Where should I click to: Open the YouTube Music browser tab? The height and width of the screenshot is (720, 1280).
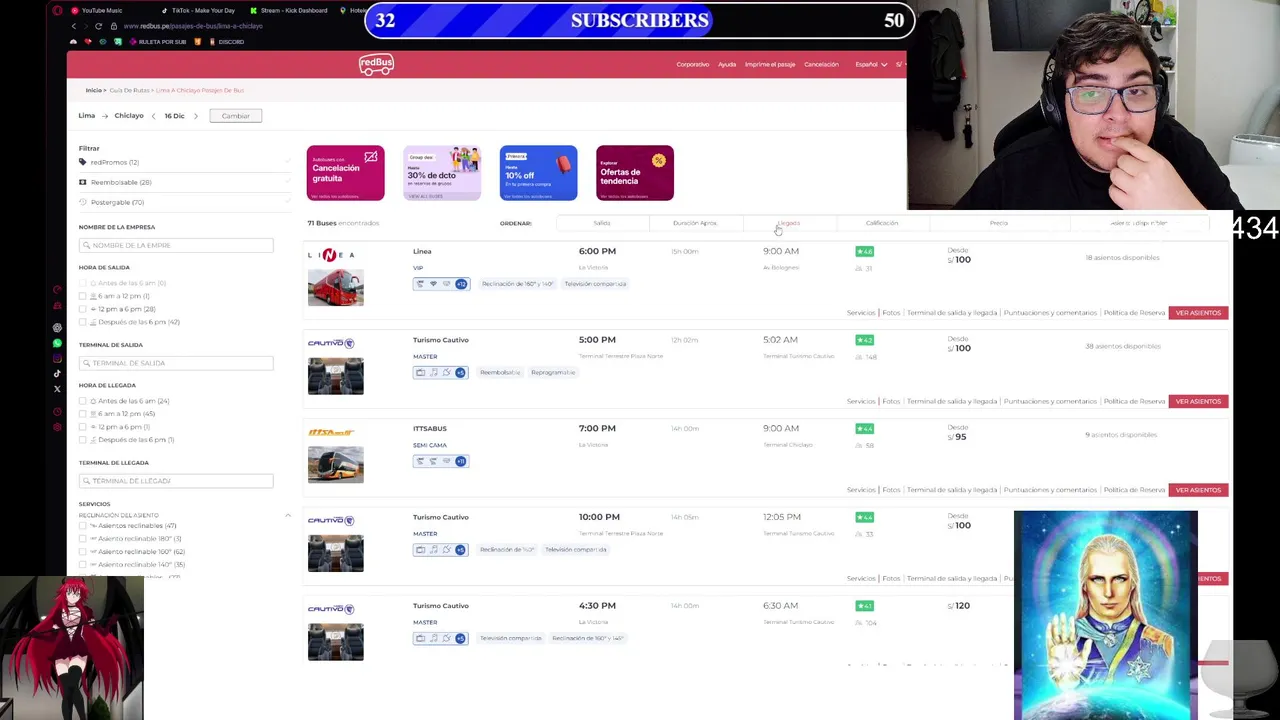click(96, 10)
